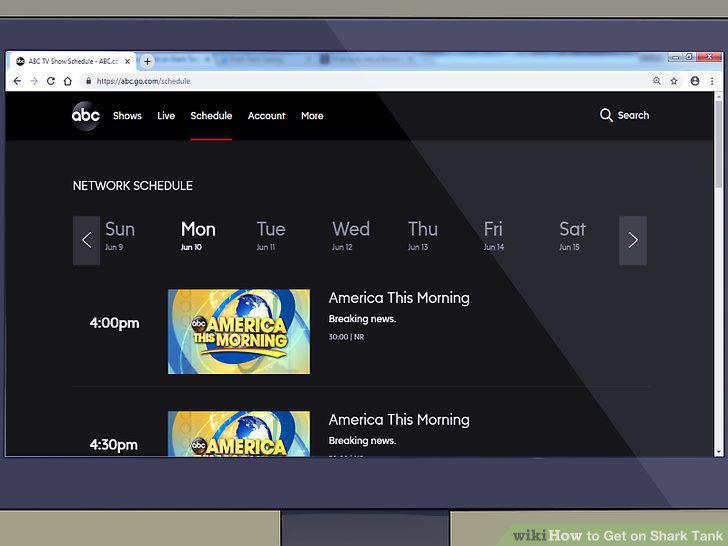The height and width of the screenshot is (546, 728).
Task: Click the browser back arrow
Action: tap(17, 81)
